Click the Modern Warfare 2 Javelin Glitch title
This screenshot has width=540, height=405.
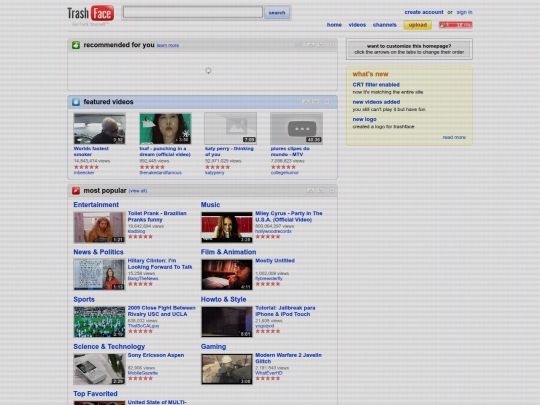tap(288, 358)
